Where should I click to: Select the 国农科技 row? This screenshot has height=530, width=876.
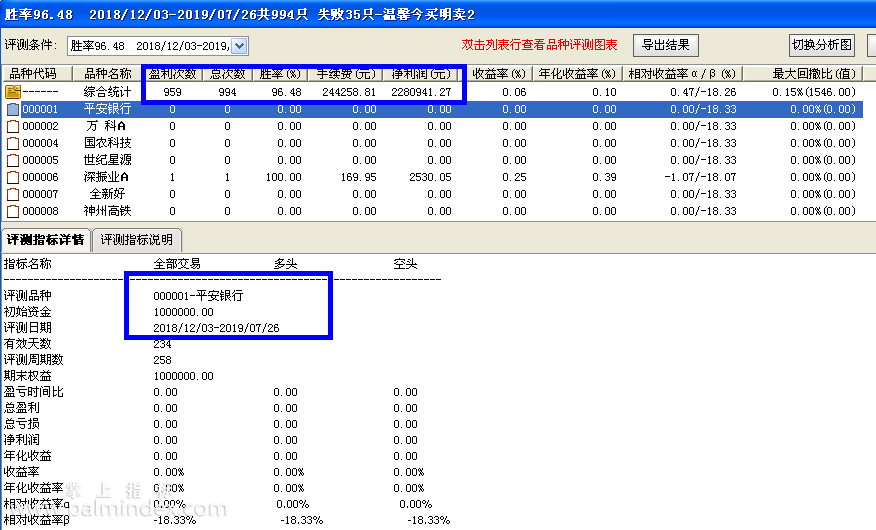[x=433, y=144]
